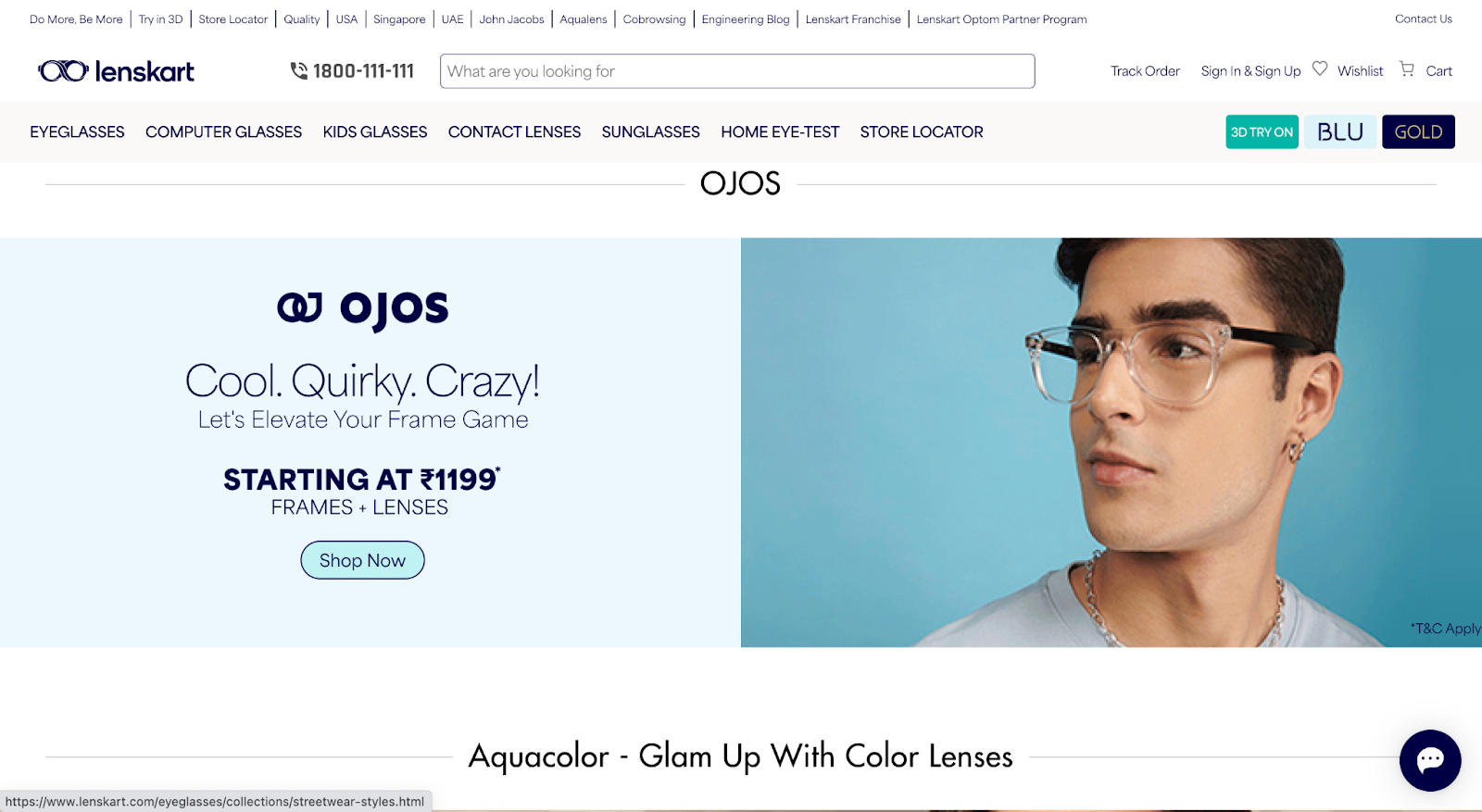Click the Wishlist heart icon
Screen dimensions: 1482x812
pyautogui.click(x=1320, y=69)
